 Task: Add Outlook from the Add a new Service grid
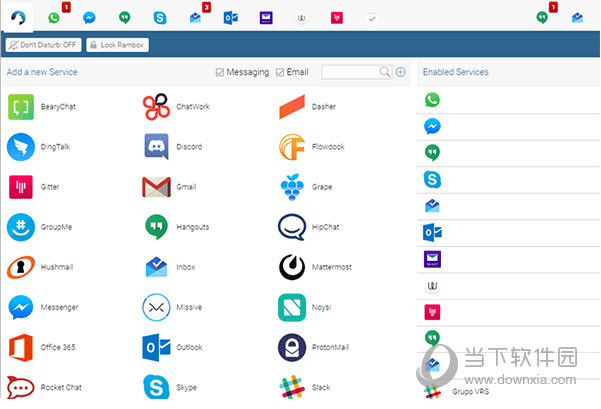(172, 347)
